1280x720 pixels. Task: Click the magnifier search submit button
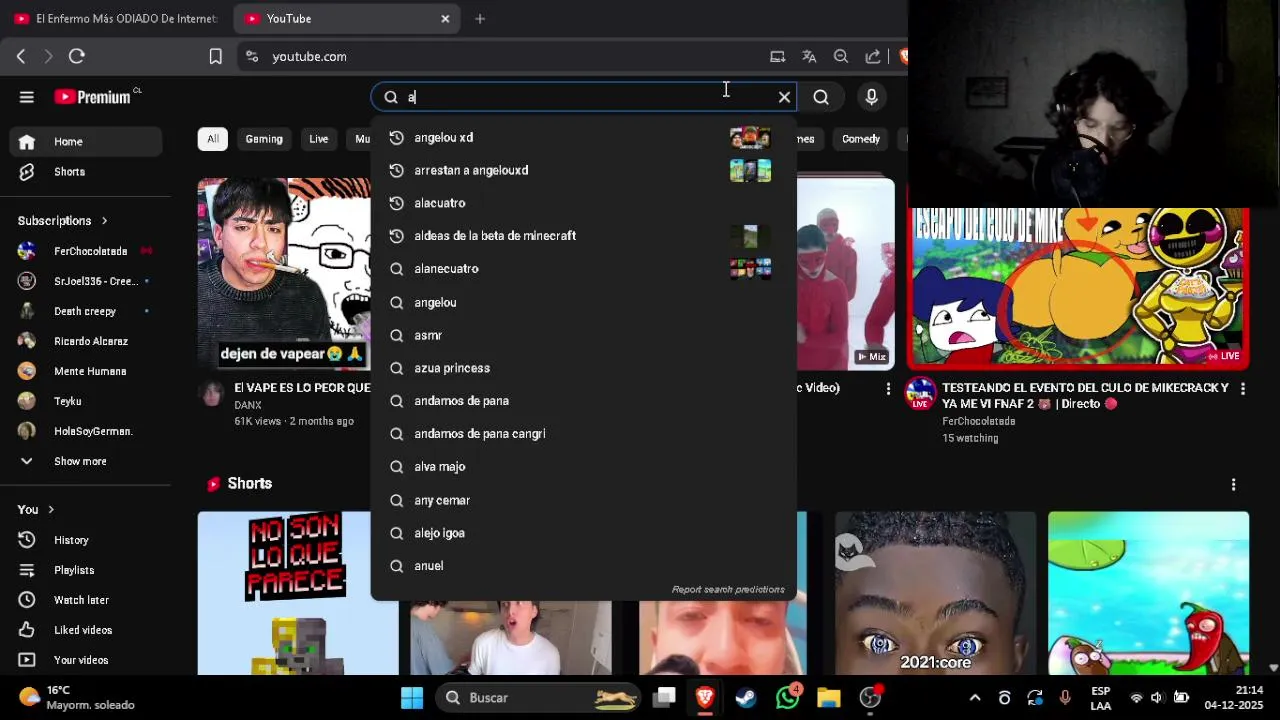point(821,97)
